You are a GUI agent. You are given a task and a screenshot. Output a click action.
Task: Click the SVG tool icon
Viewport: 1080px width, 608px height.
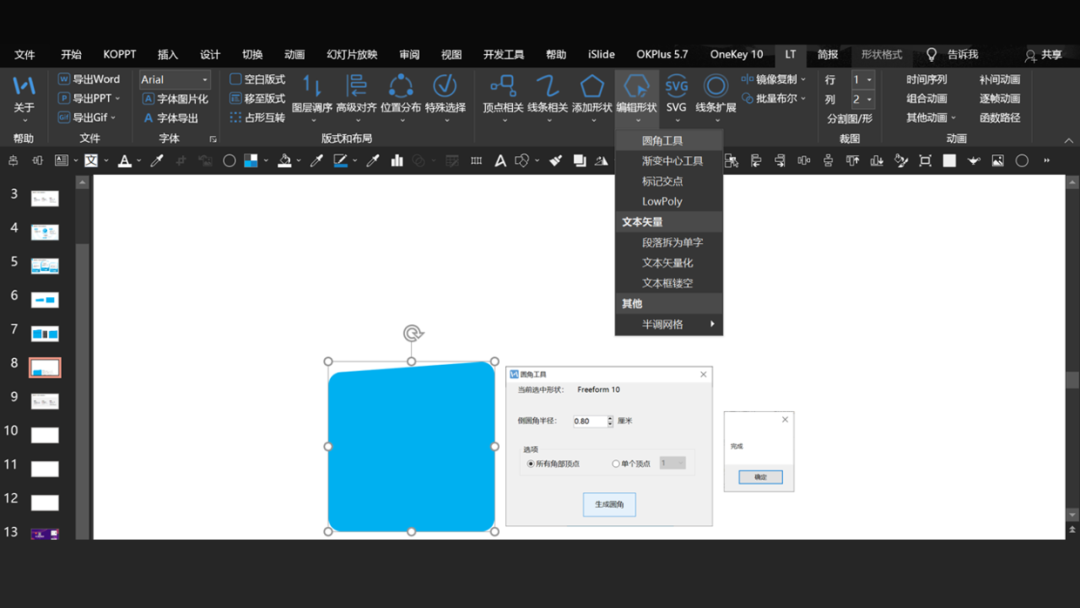(676, 86)
